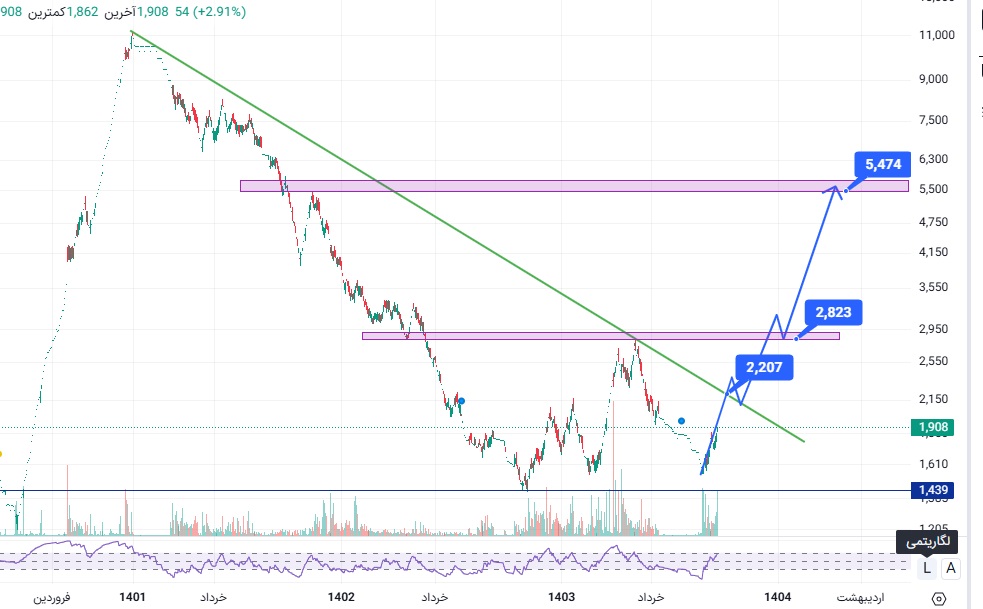Click the 2,207 price callout label
The image size is (983, 609).
click(765, 368)
